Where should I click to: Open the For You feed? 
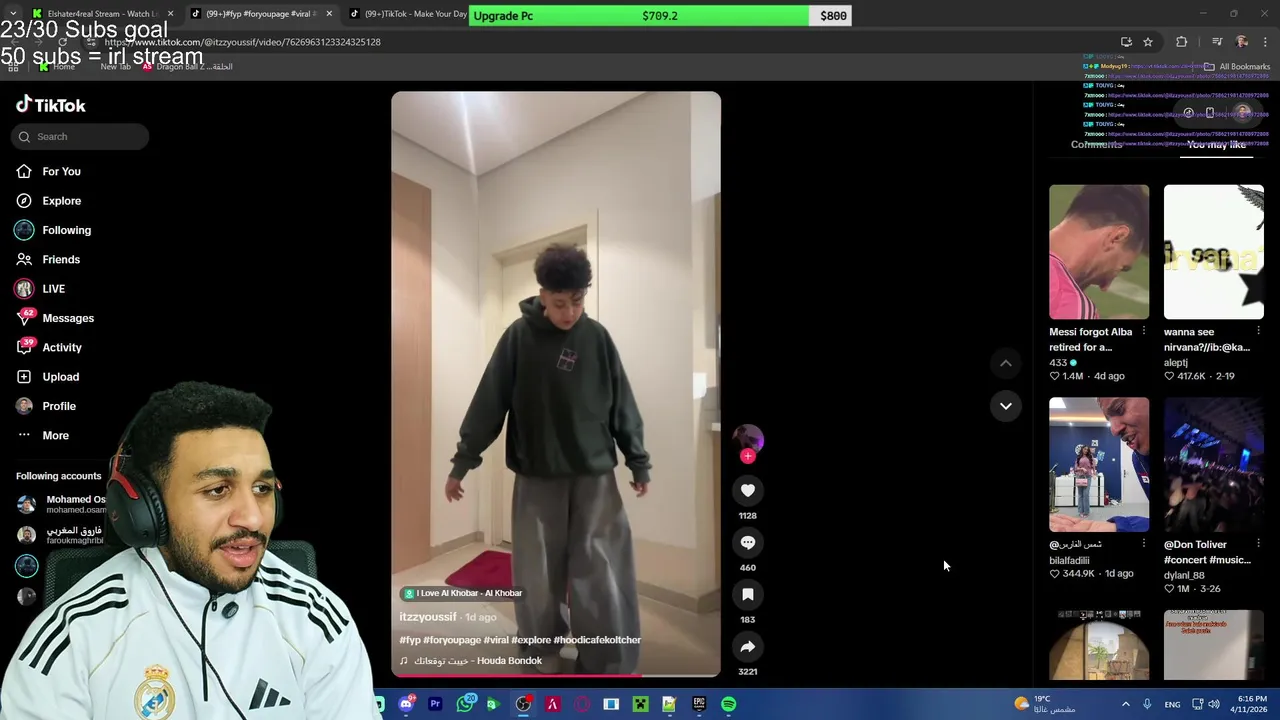[48, 172]
